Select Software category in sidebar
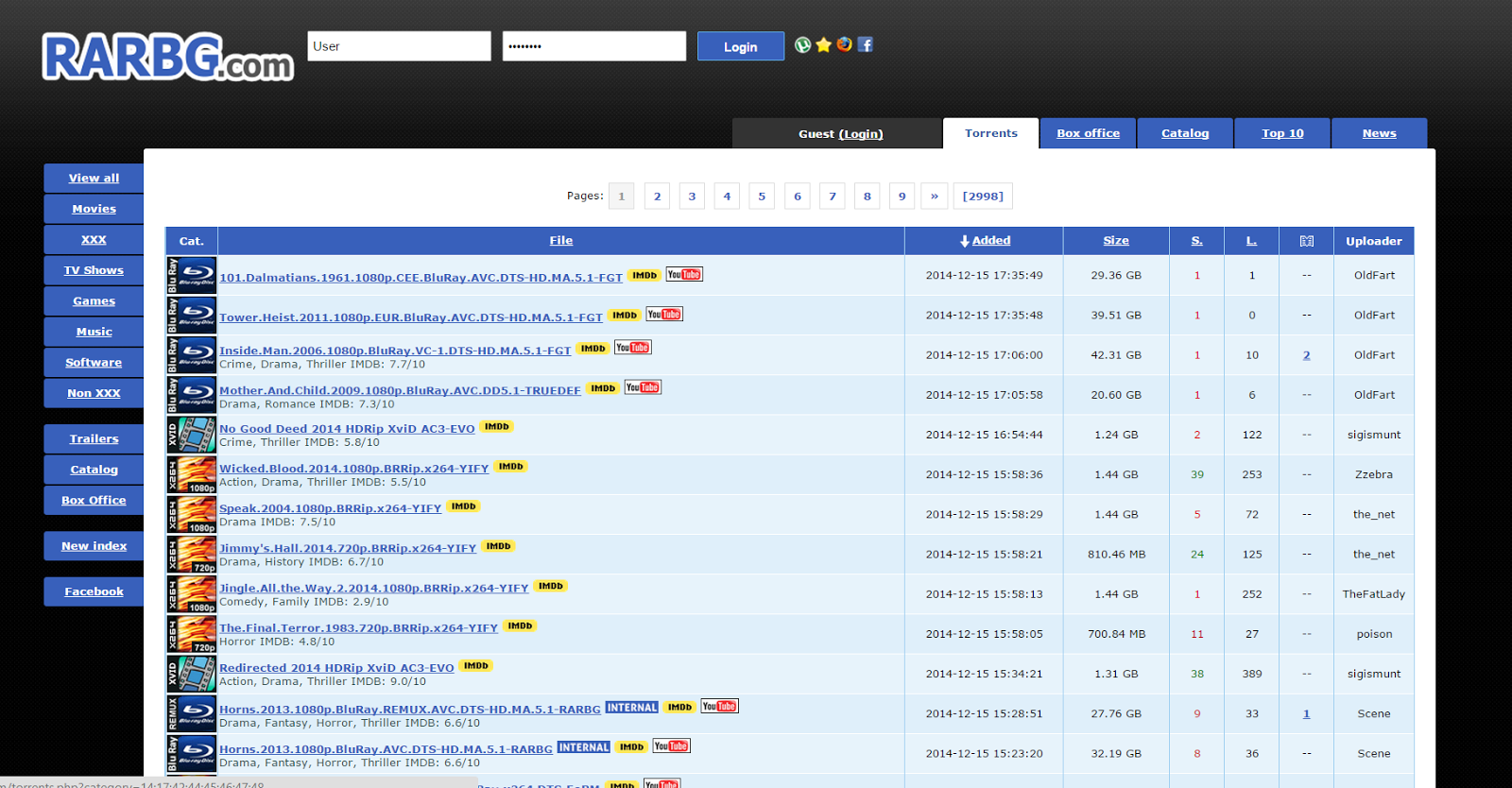1512x788 pixels. pyautogui.click(x=94, y=363)
